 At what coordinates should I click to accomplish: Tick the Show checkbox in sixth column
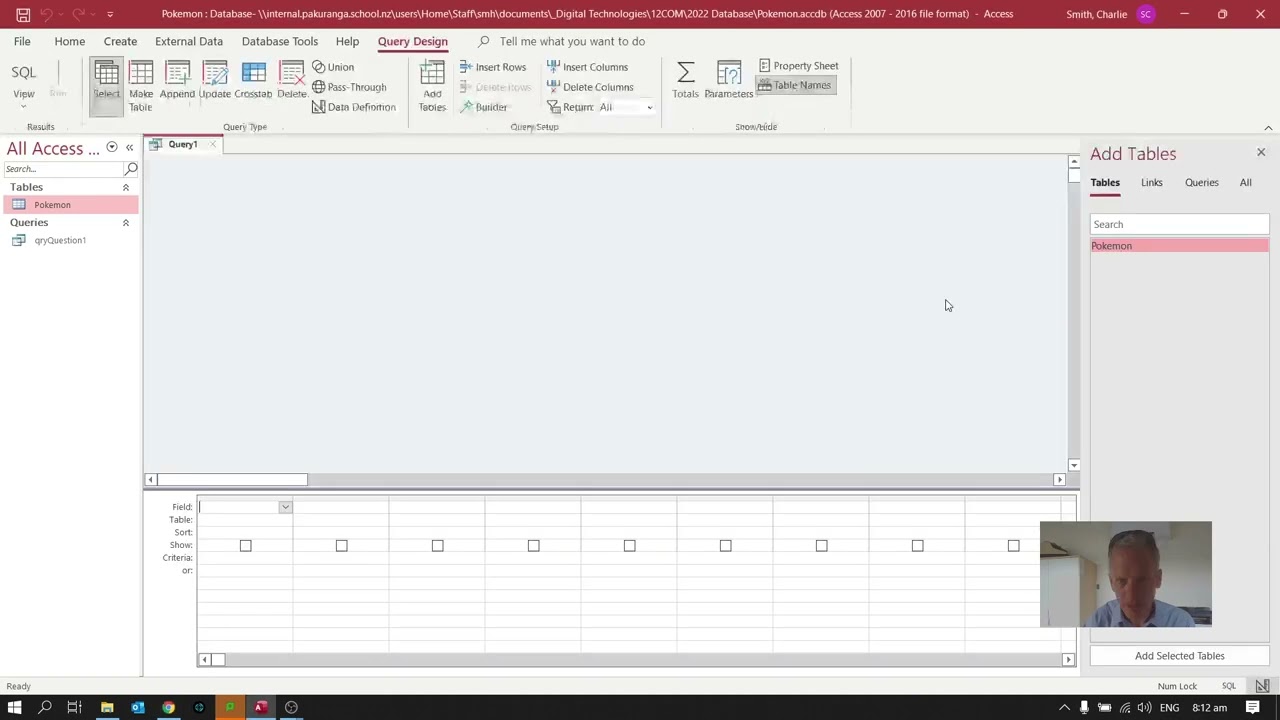pos(725,545)
